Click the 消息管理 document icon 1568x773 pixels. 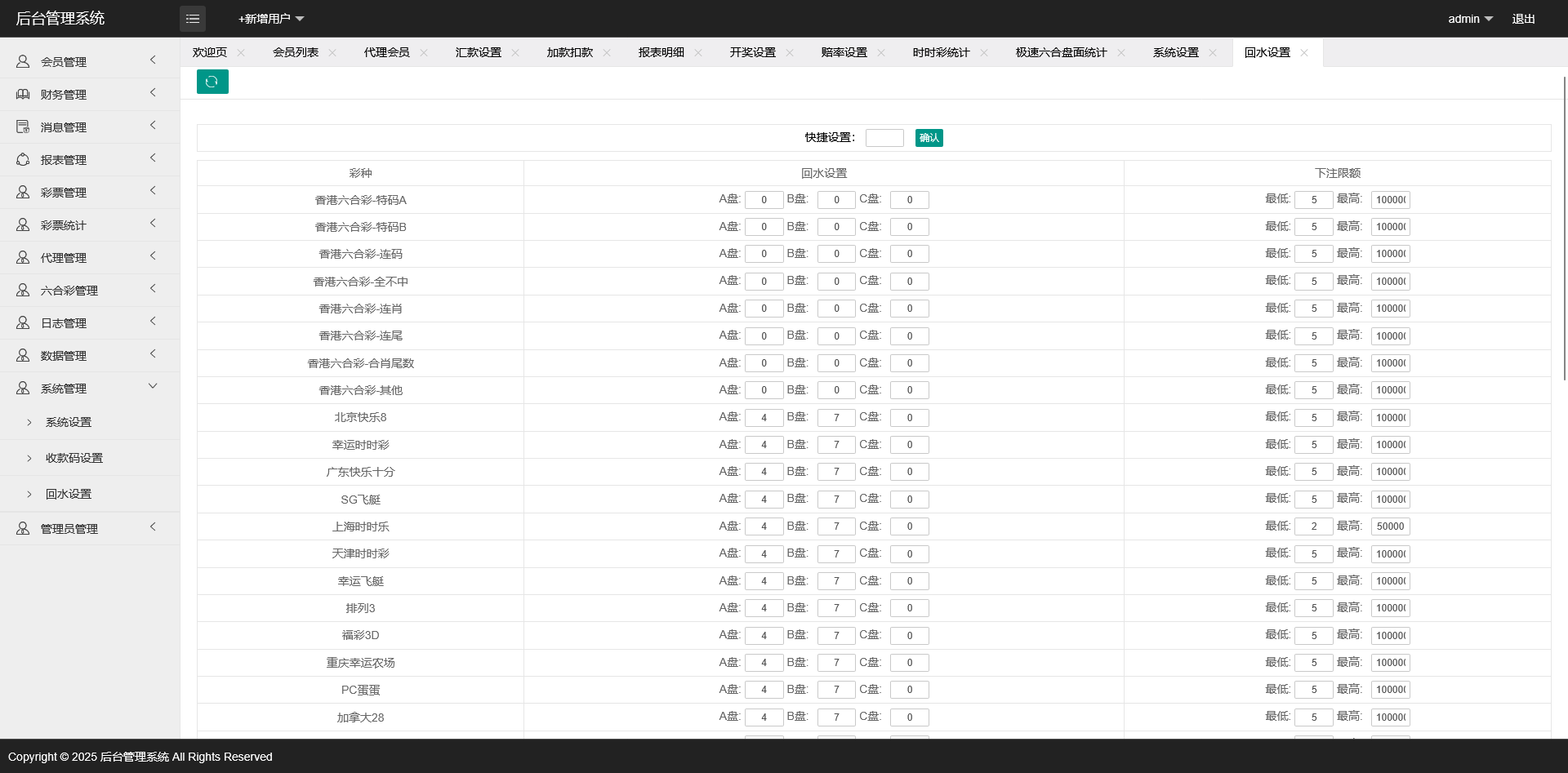pyautogui.click(x=23, y=127)
